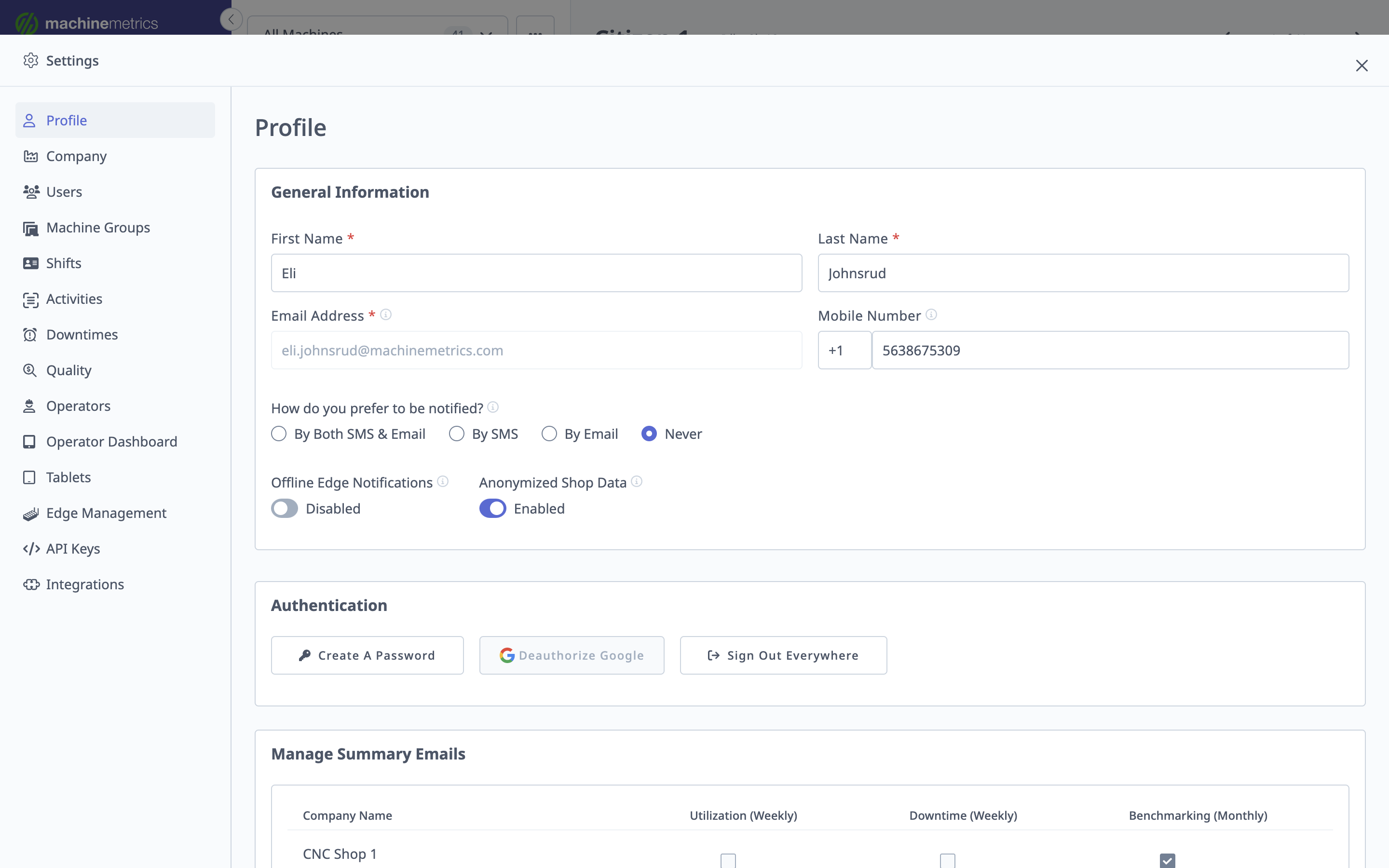
Task: Click the +1 country code field
Action: click(x=844, y=350)
